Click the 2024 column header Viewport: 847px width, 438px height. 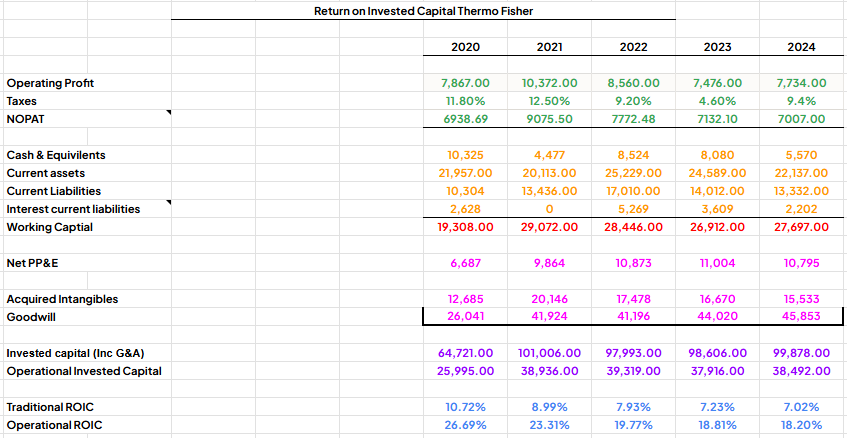tap(802, 47)
